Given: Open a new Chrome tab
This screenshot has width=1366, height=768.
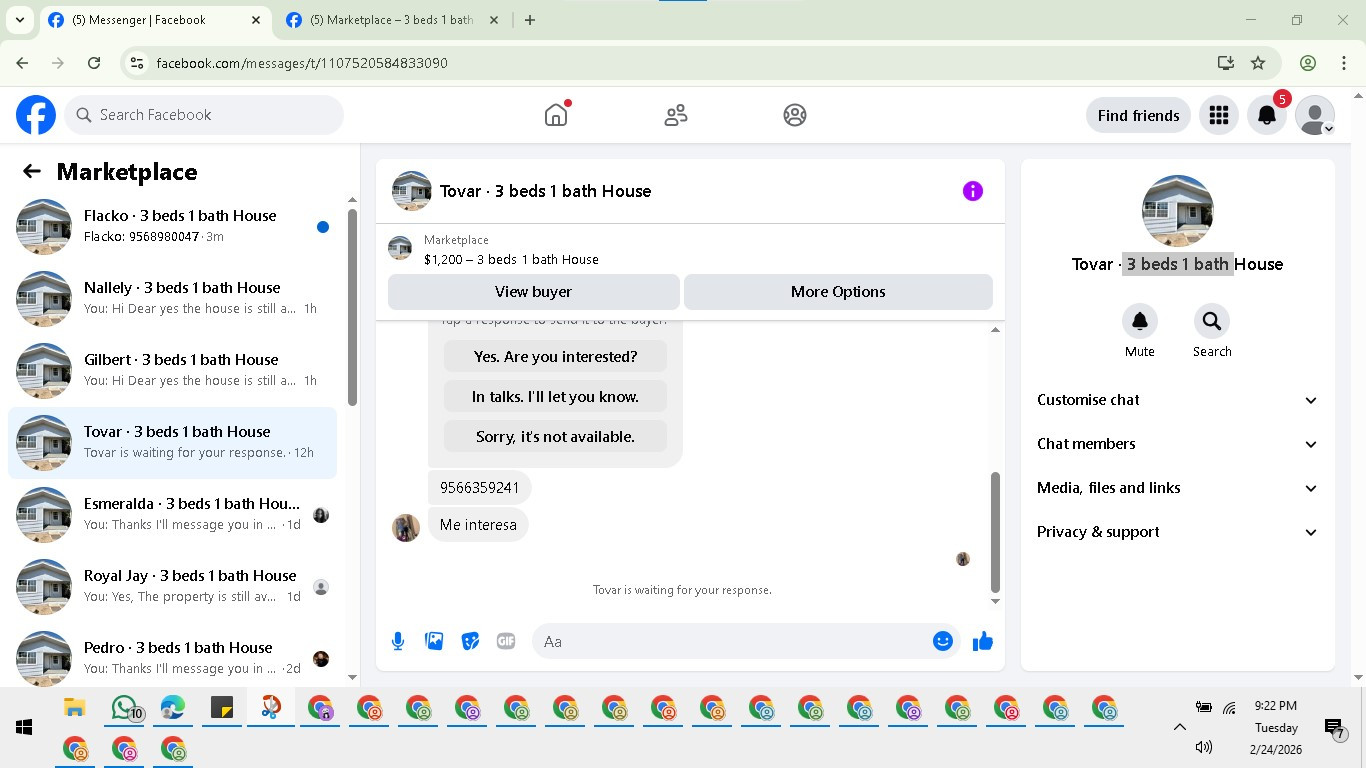Looking at the screenshot, I should point(530,20).
